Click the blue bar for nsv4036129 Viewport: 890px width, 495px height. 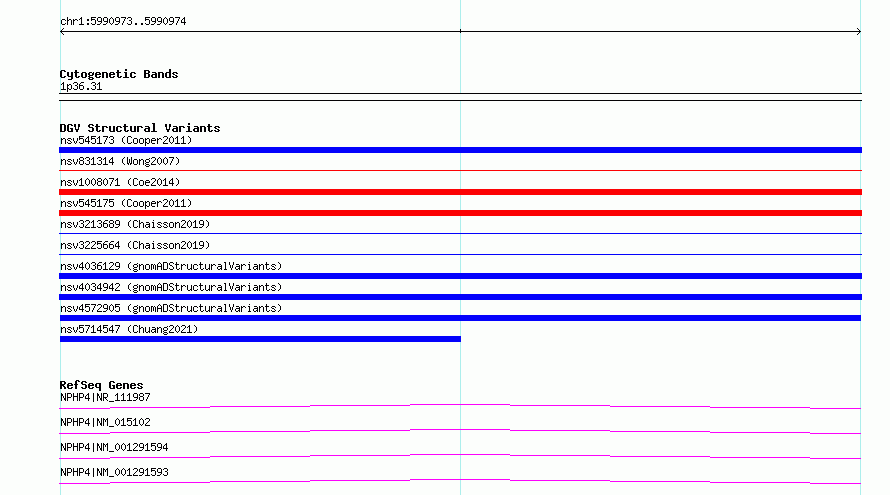tap(460, 276)
